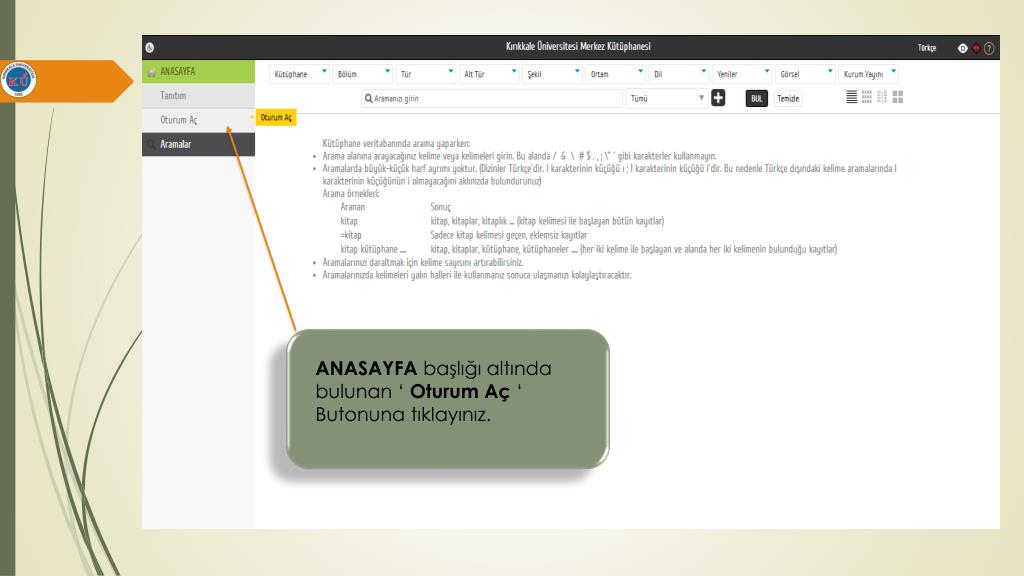Open the Tanıtım menu item

coord(199,95)
